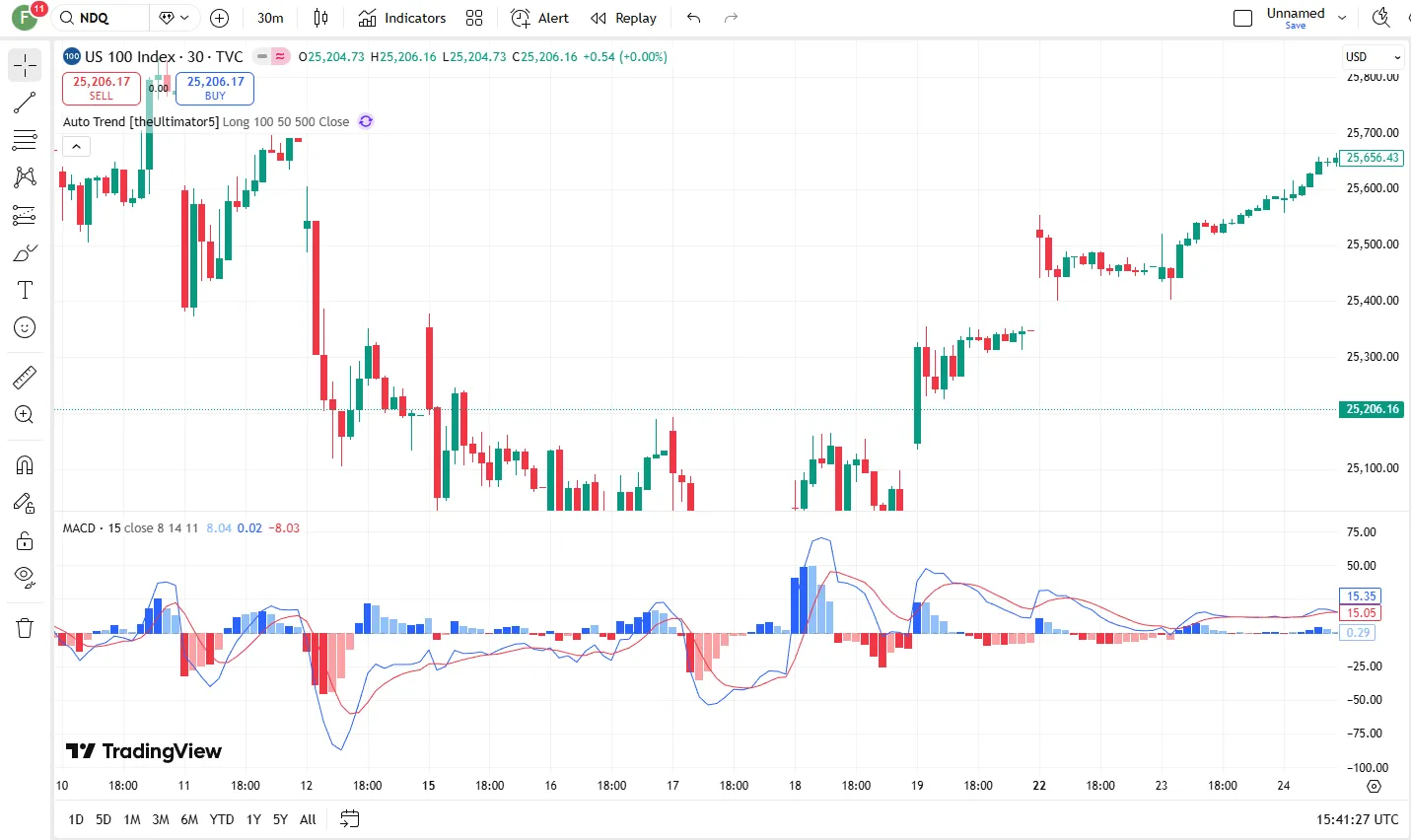Screen dimensions: 1411x840
Task: Select the 6M date range
Action: pos(189,819)
